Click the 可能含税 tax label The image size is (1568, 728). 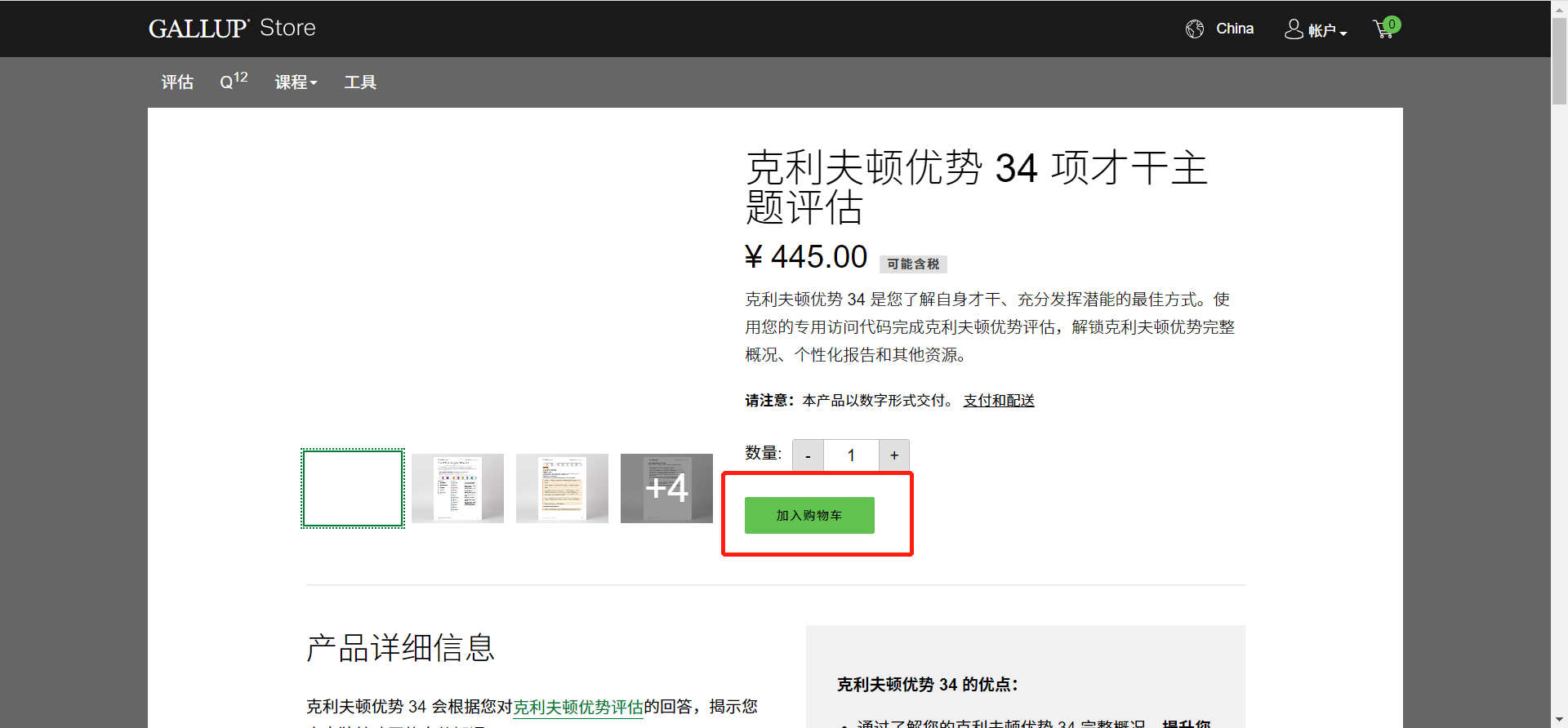tap(913, 264)
